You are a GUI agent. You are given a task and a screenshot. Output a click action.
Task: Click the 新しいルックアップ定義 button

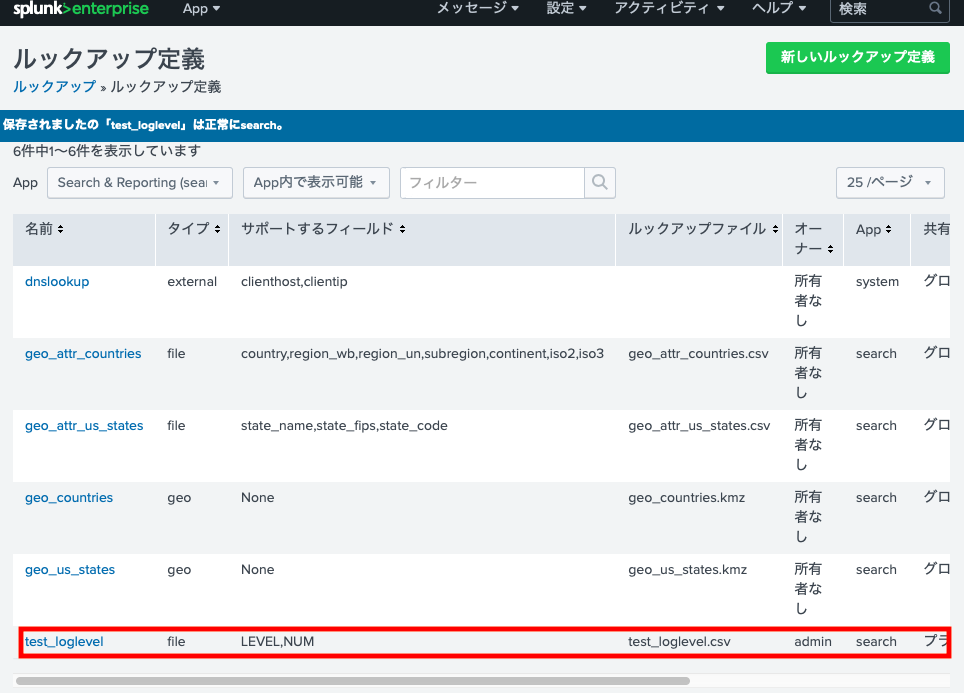pos(857,58)
